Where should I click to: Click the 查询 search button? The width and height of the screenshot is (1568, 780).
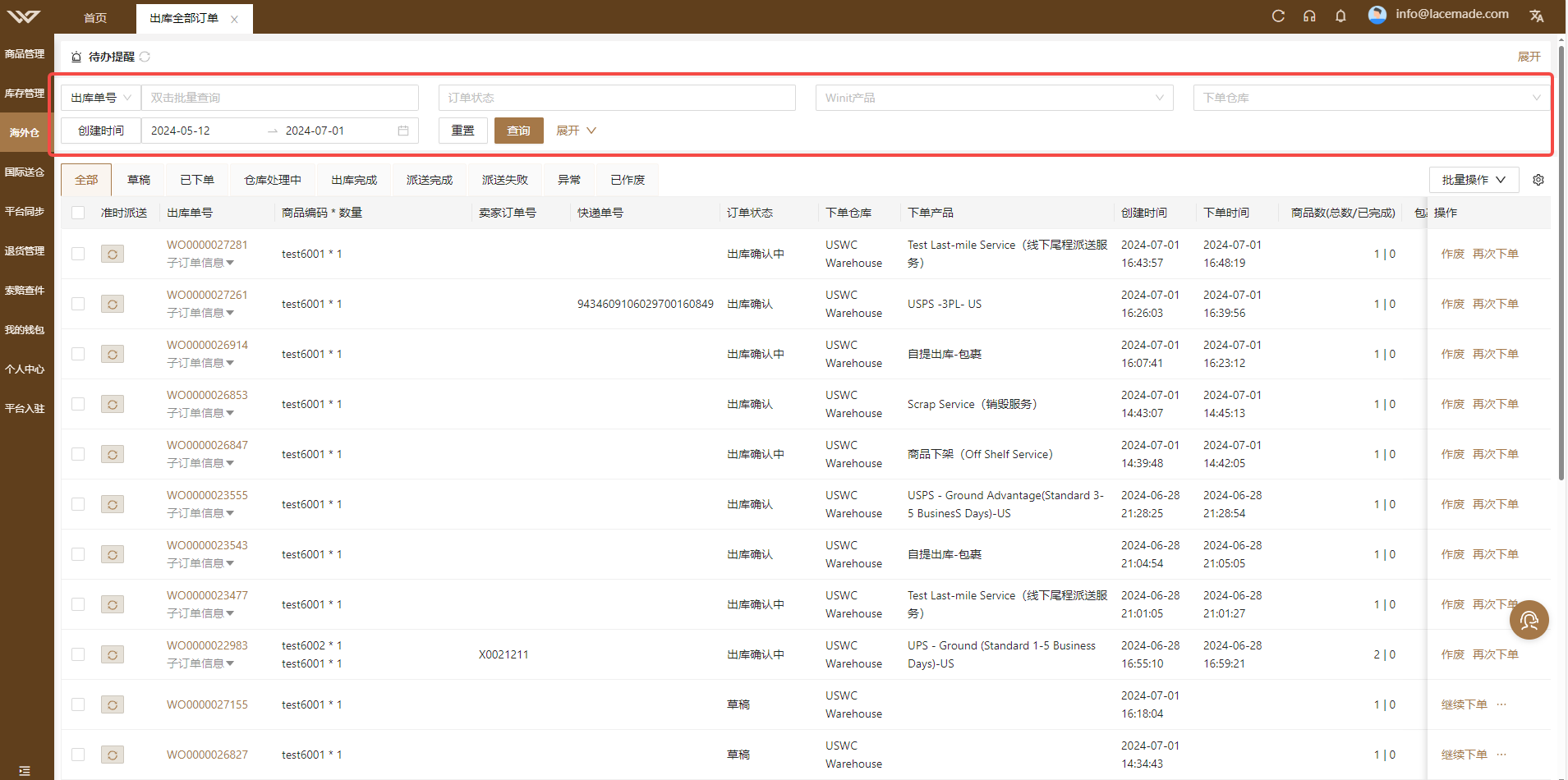519,131
